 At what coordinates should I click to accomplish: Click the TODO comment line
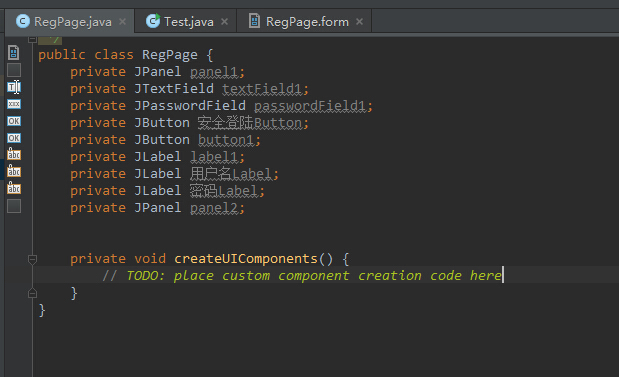click(x=302, y=276)
